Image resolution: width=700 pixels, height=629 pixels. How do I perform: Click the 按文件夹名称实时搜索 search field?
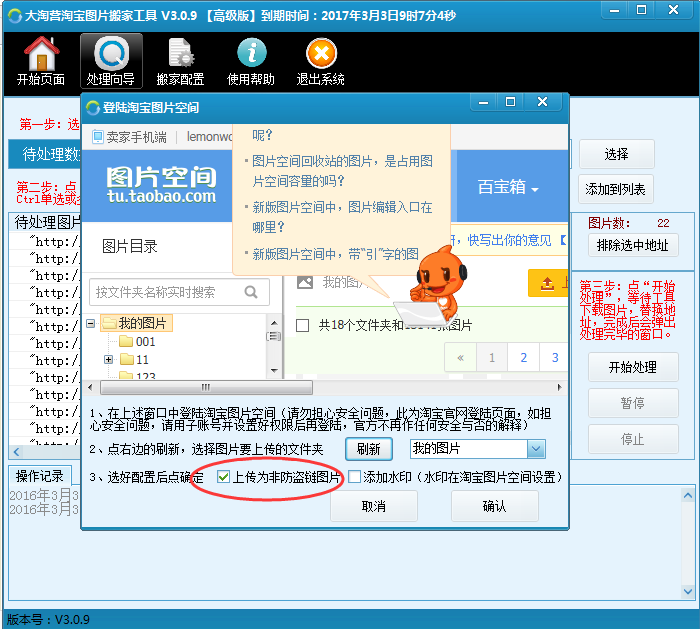pos(179,292)
